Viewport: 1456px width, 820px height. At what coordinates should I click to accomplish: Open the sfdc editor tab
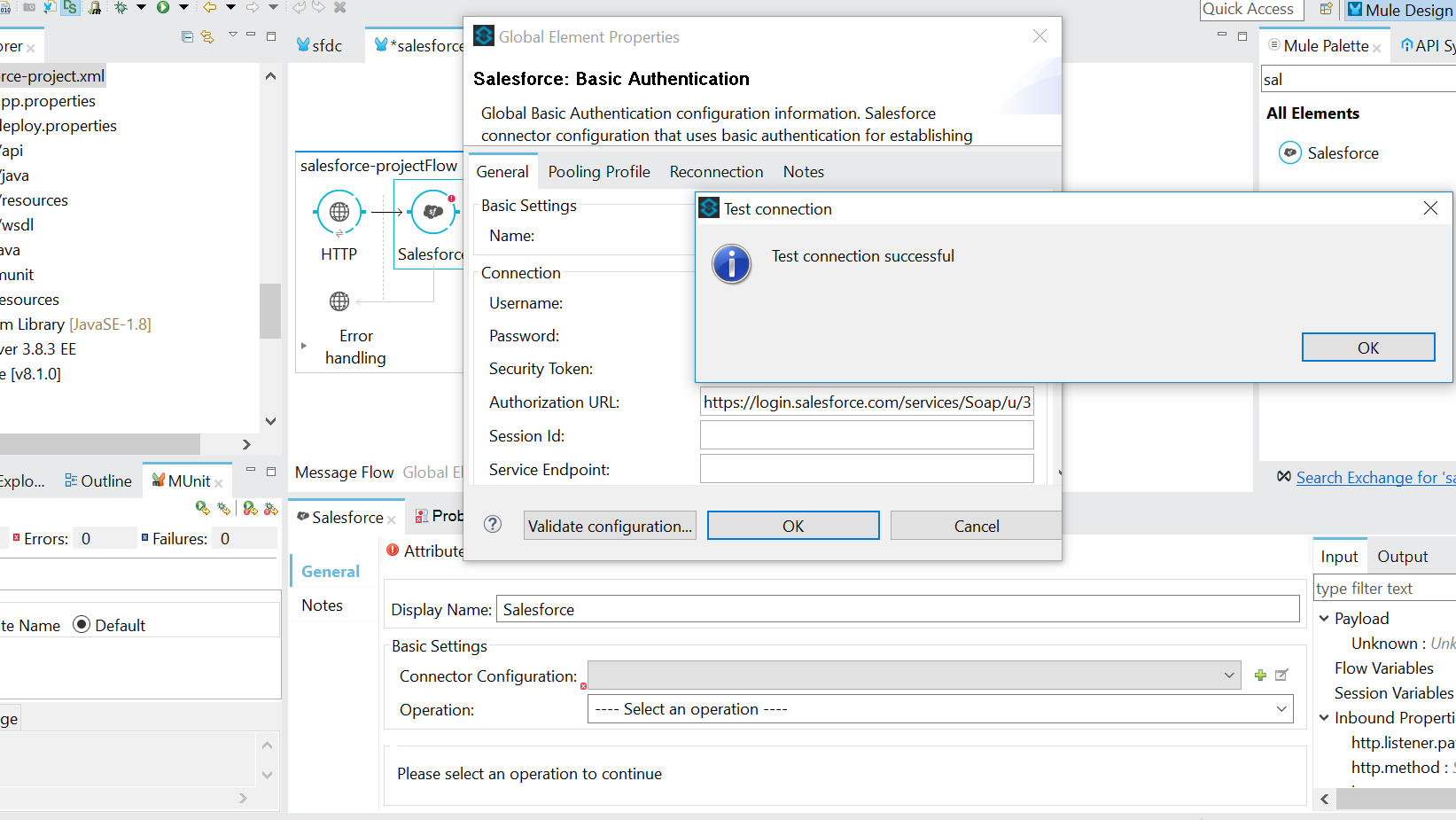pyautogui.click(x=320, y=45)
